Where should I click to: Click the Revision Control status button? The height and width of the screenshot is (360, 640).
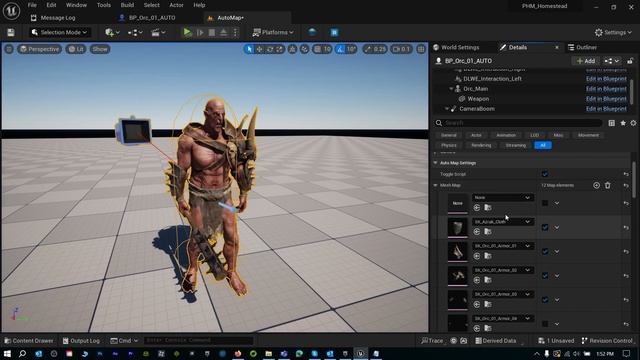[x=607, y=340]
